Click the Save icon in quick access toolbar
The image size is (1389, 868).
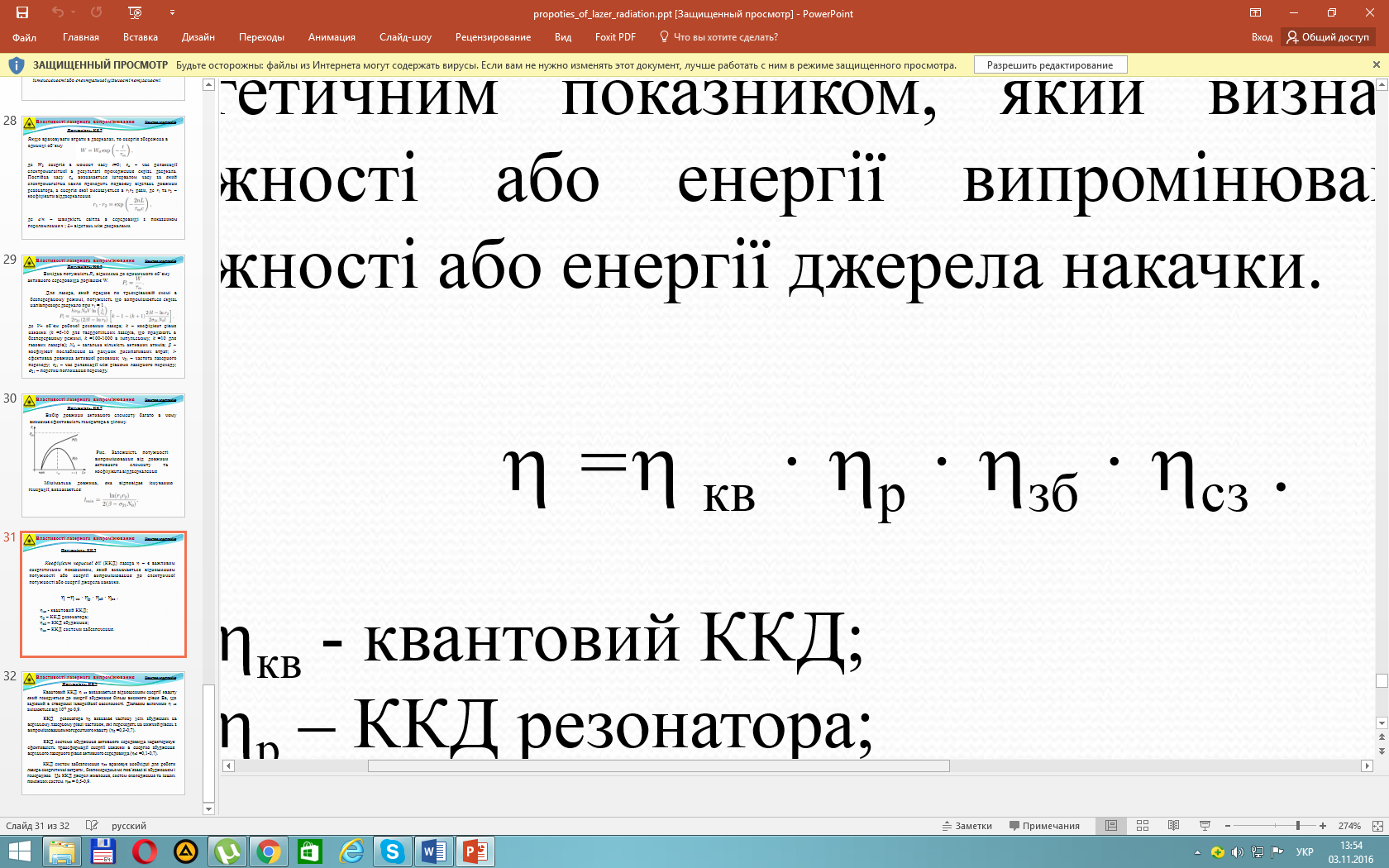click(22, 12)
